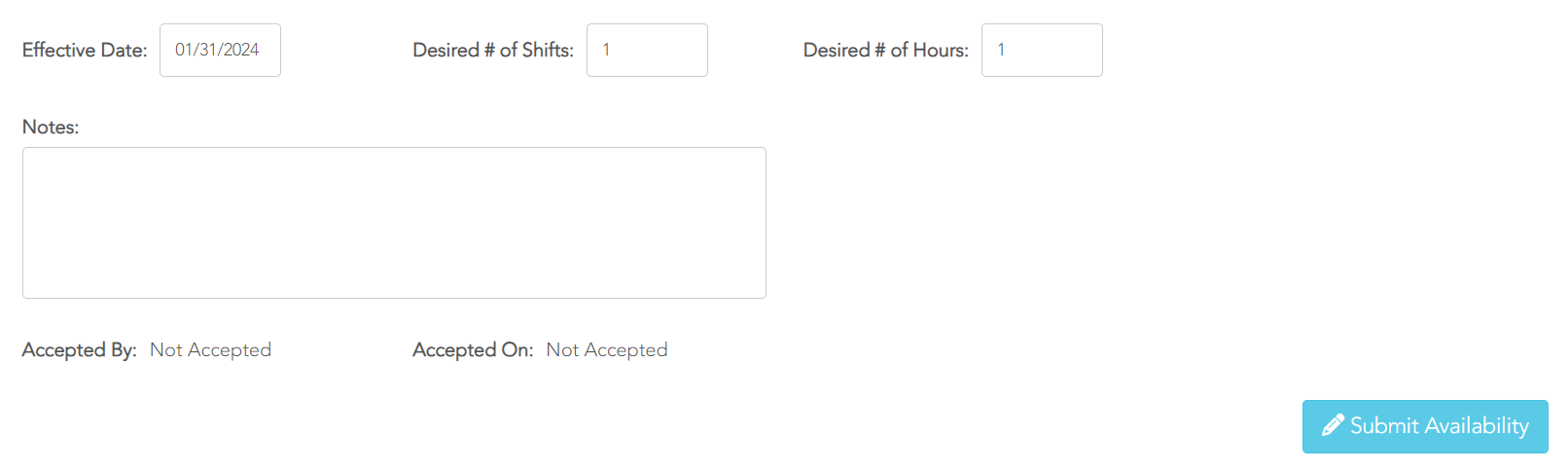Click inside the Notes text area
The height and width of the screenshot is (471, 1568).
coord(394,223)
